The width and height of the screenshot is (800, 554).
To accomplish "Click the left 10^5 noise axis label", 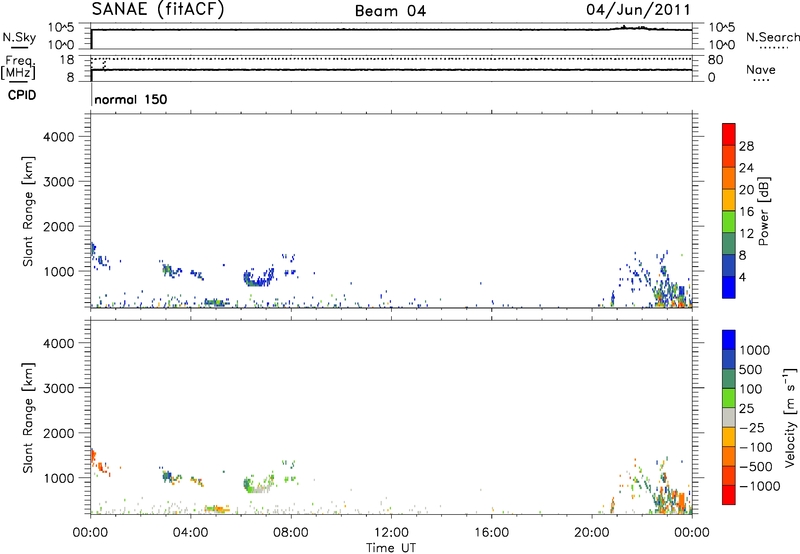I will pos(61,28).
